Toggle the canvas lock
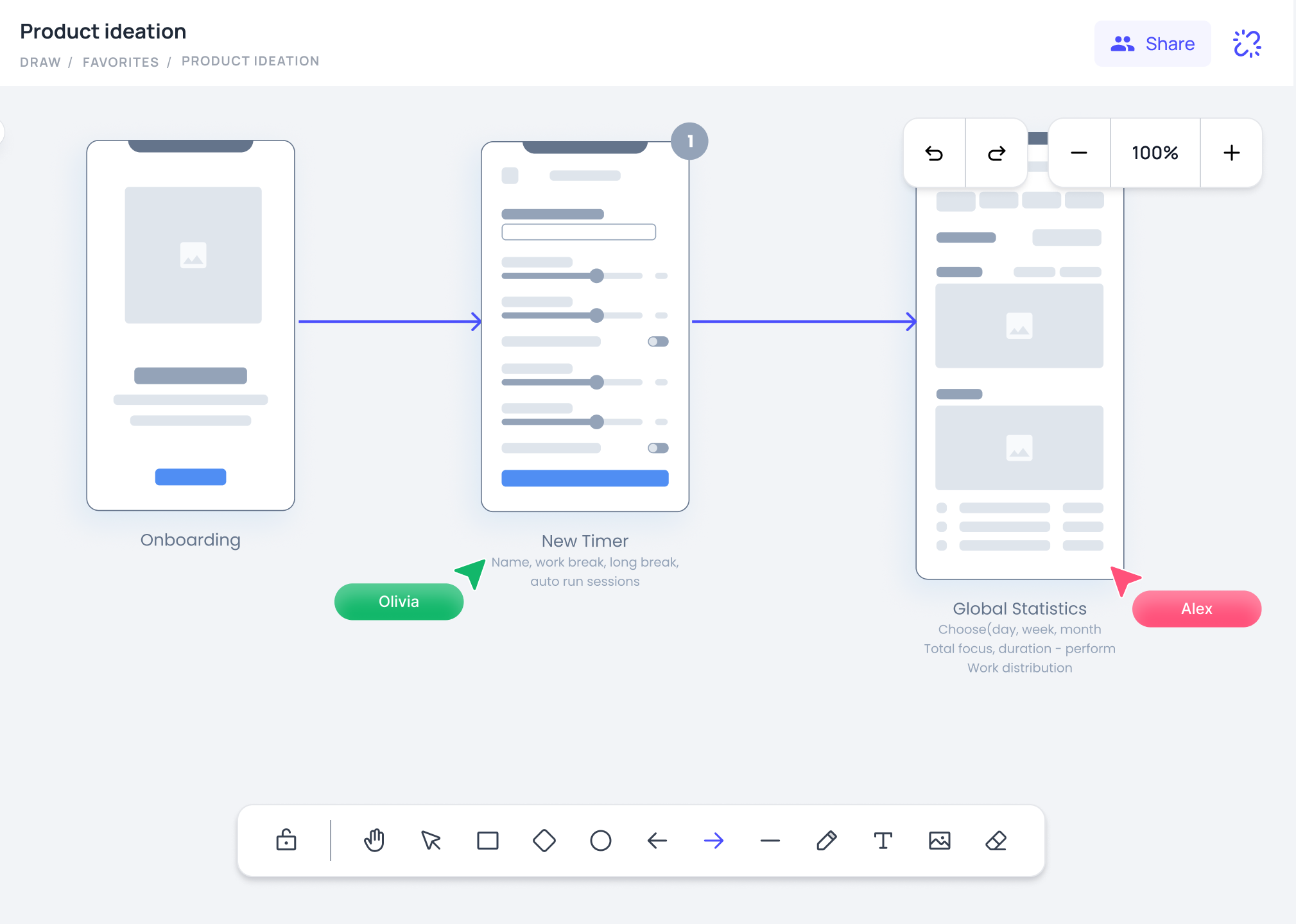 (285, 841)
